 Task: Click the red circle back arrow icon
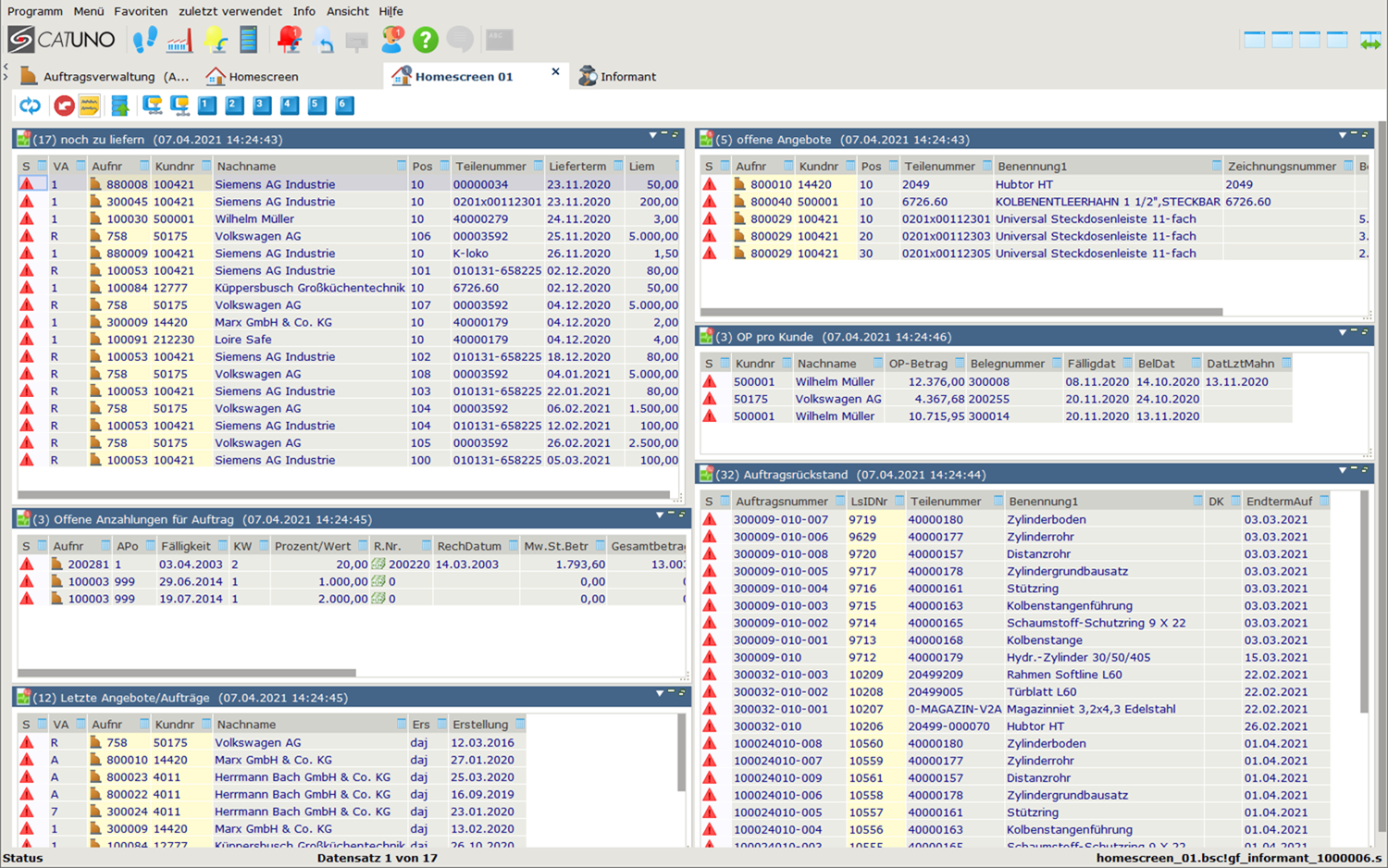click(x=64, y=105)
